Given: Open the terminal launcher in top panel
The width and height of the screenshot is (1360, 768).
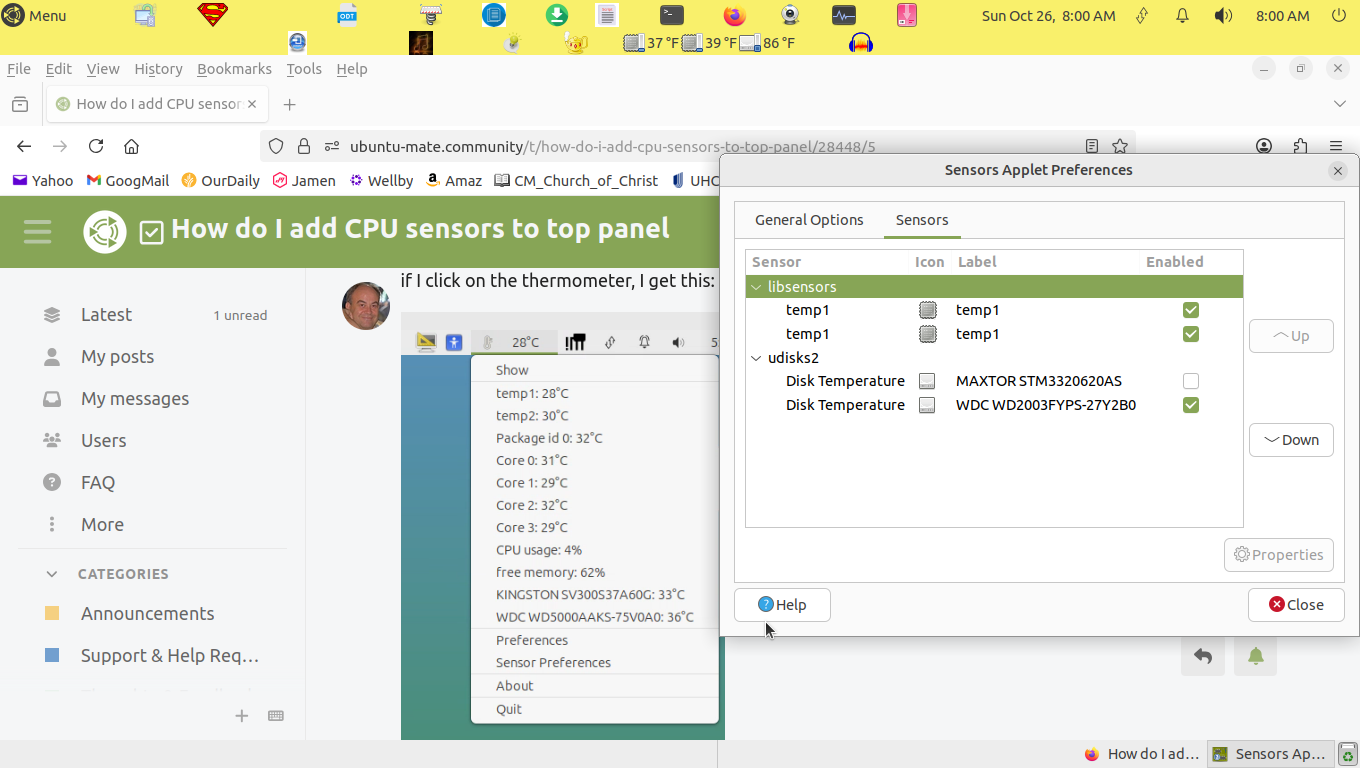Looking at the screenshot, I should (x=672, y=15).
